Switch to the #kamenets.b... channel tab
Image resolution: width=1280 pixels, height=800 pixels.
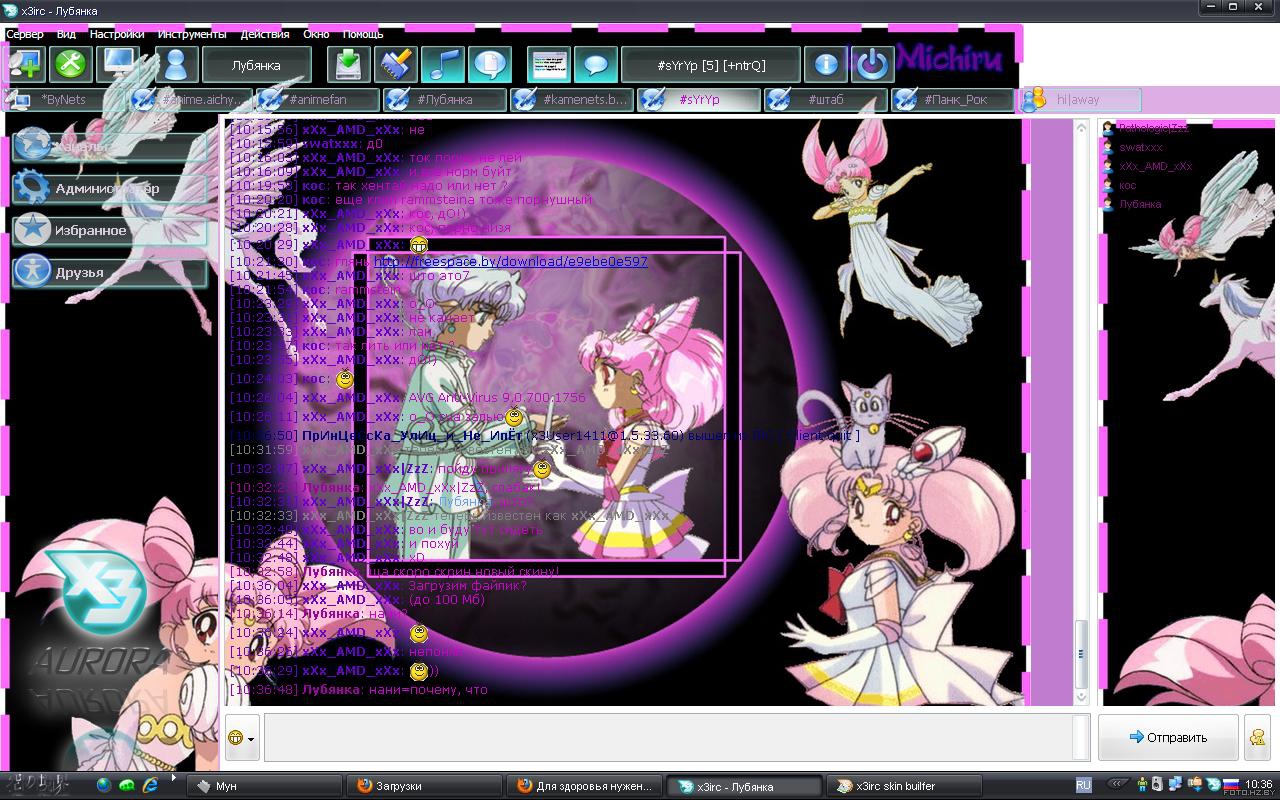(572, 99)
